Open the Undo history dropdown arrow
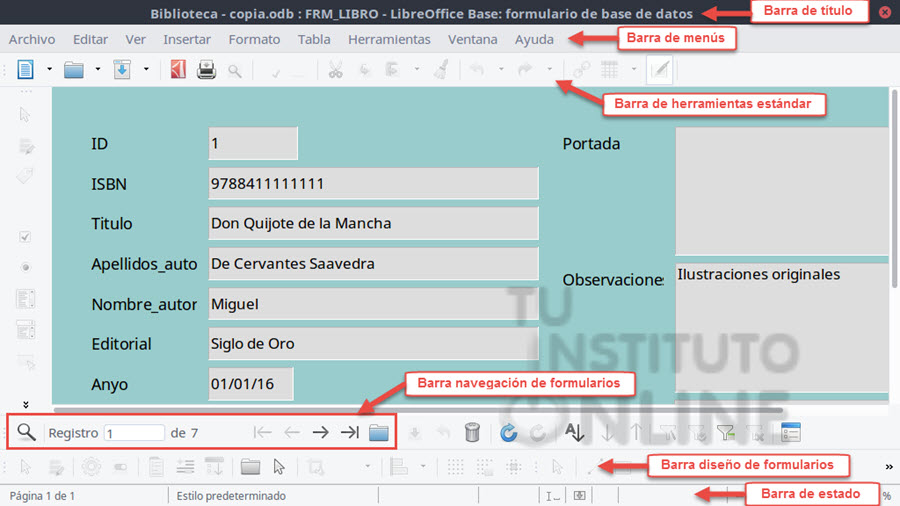 pos(501,69)
